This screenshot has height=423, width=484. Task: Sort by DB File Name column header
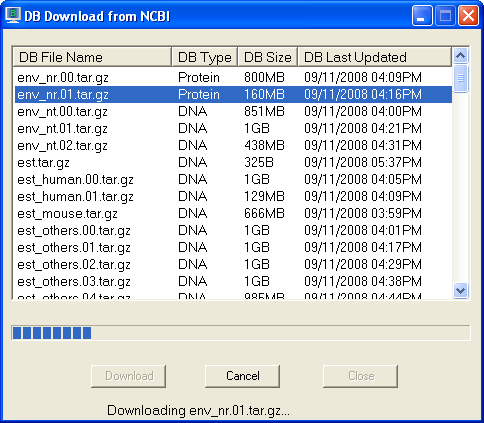tap(92, 57)
